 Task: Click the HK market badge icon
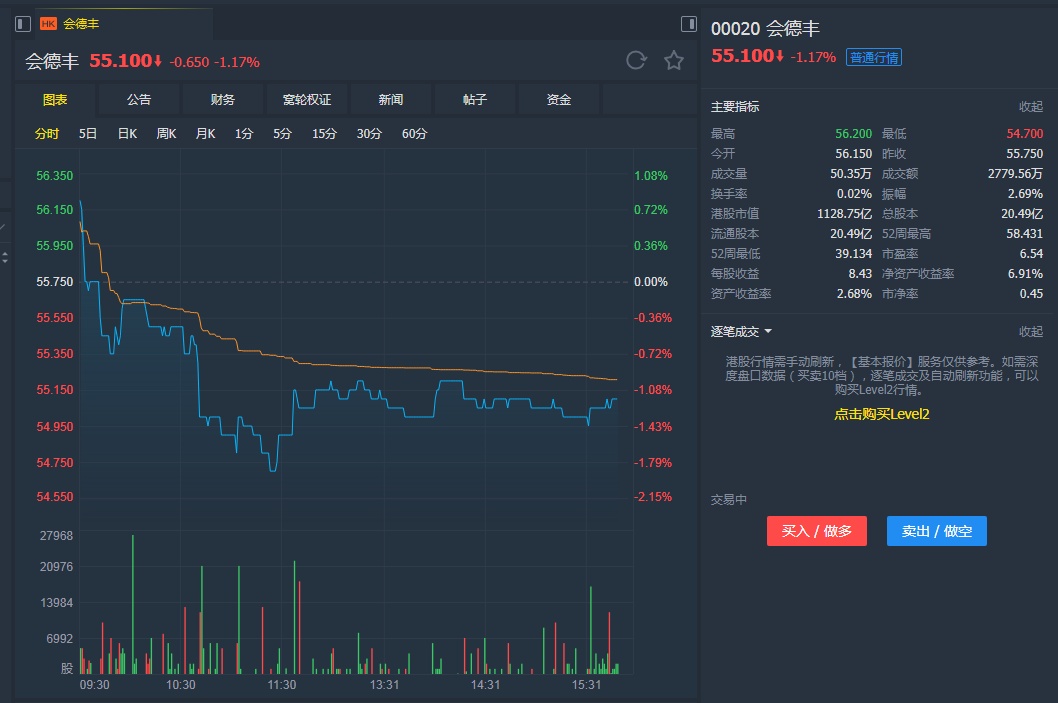coord(48,23)
